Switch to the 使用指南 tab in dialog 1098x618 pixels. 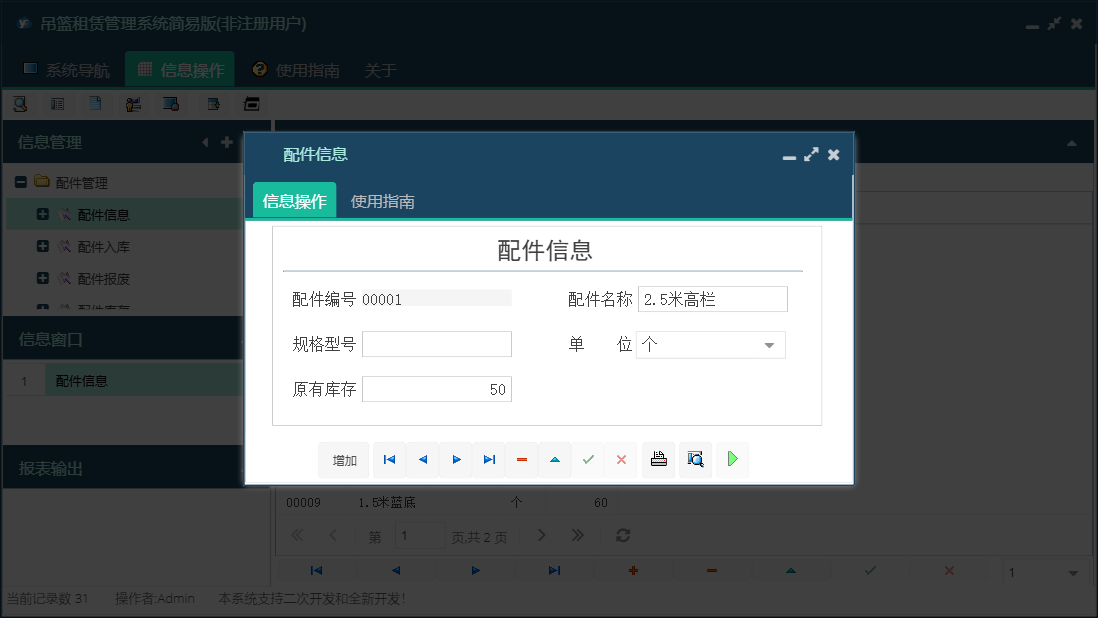click(x=382, y=200)
